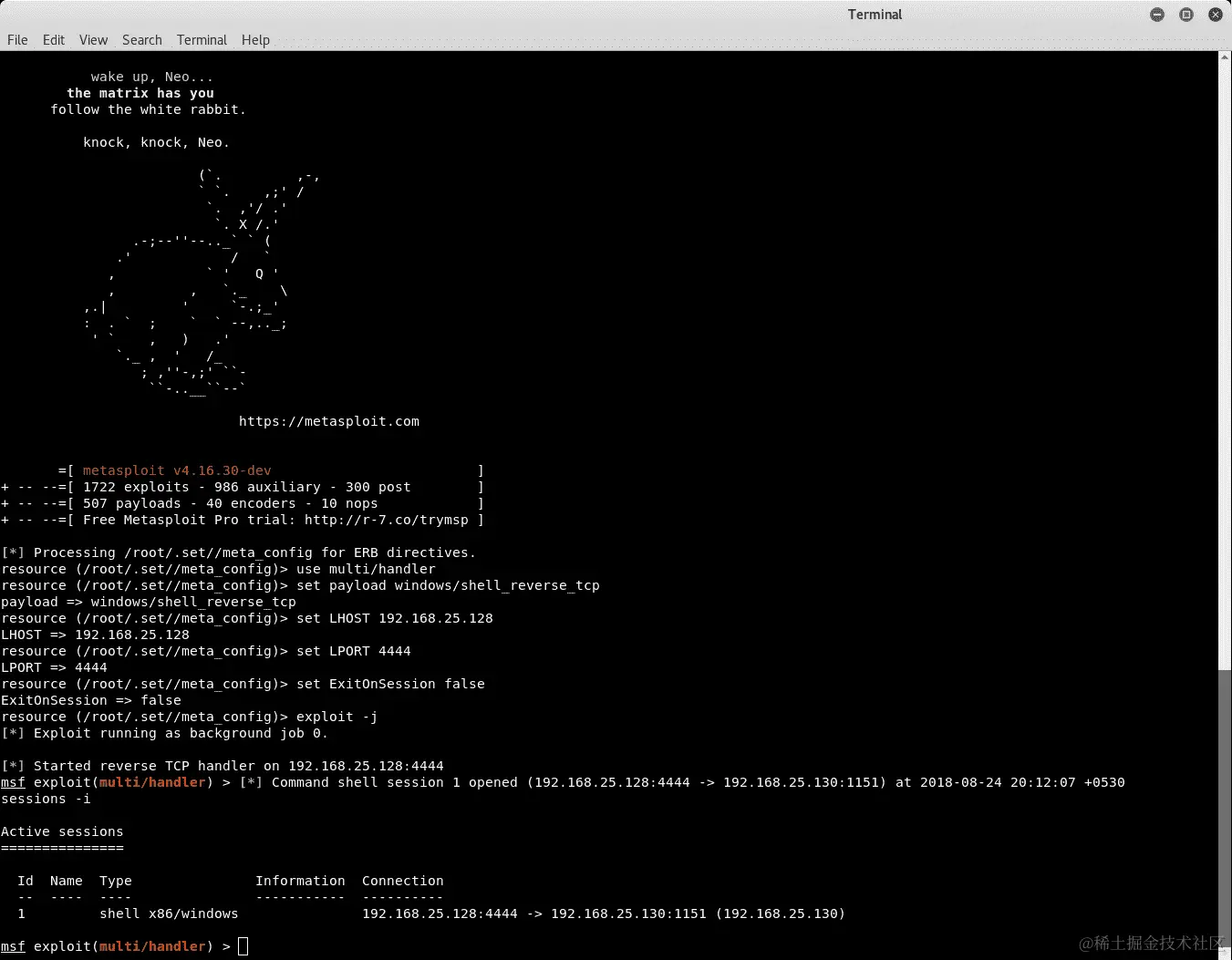Click the 'Id' column header
Viewport: 1232px width, 960px height.
(26, 881)
